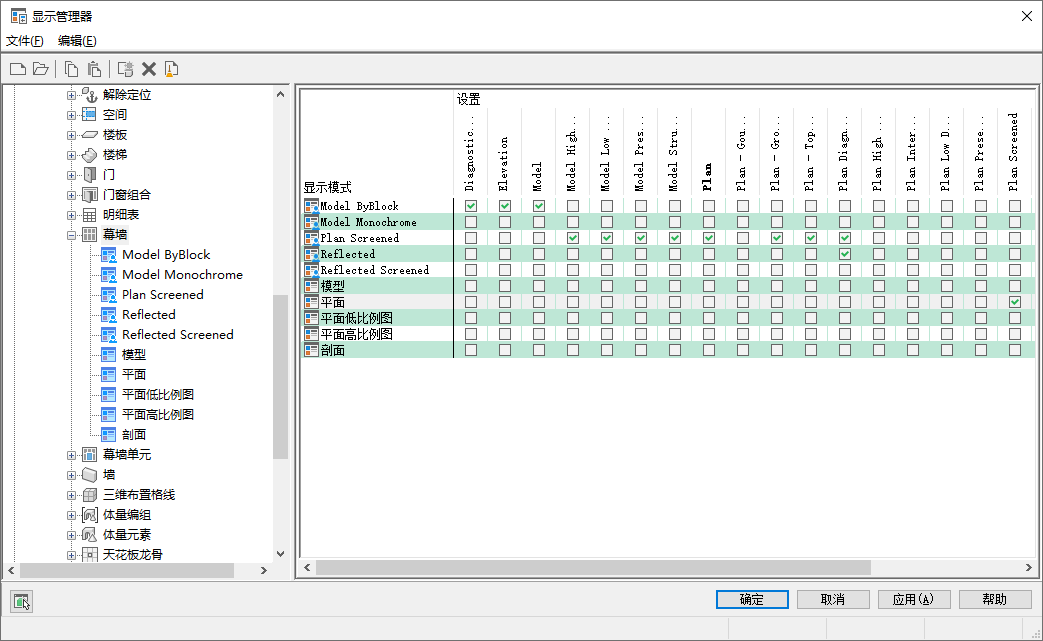Open the 文件(F) menu
The image size is (1043, 641).
25,41
